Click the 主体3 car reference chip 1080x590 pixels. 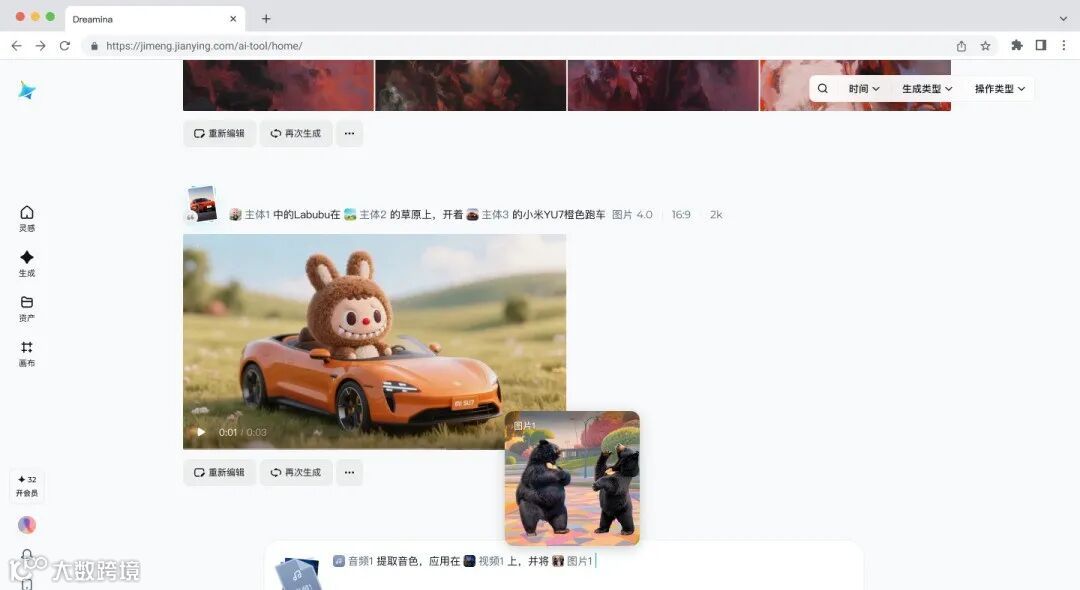tap(487, 215)
